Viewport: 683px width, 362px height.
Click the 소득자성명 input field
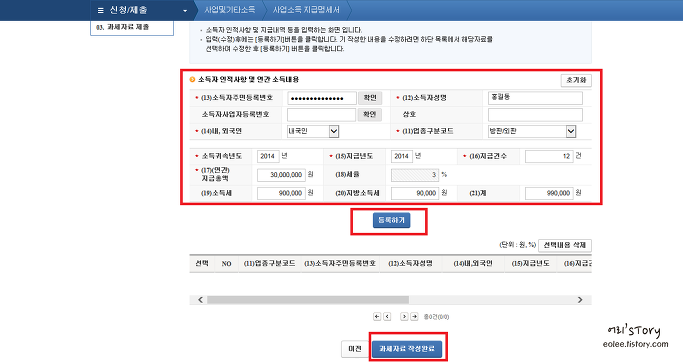[535, 98]
